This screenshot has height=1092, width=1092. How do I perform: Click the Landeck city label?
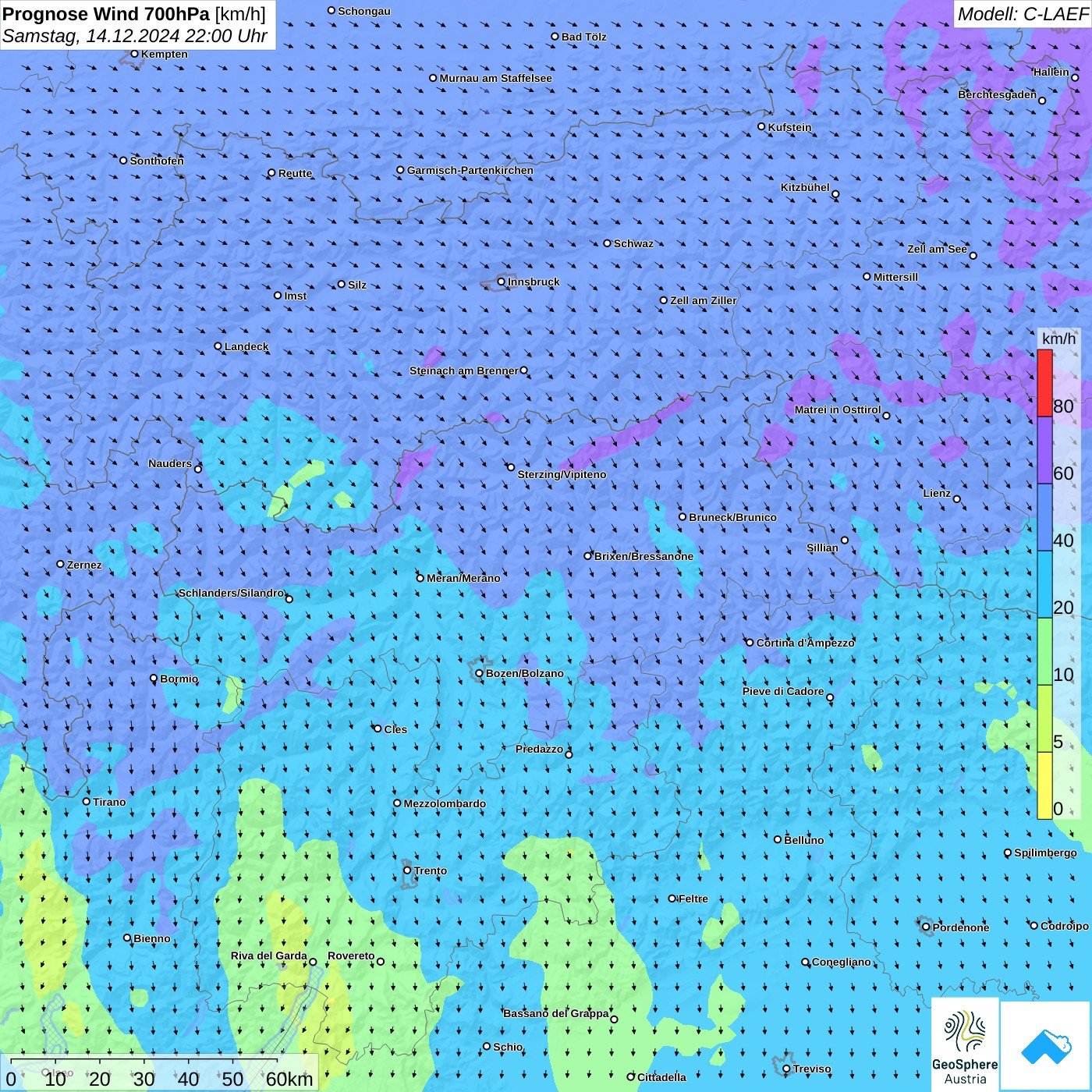[246, 346]
